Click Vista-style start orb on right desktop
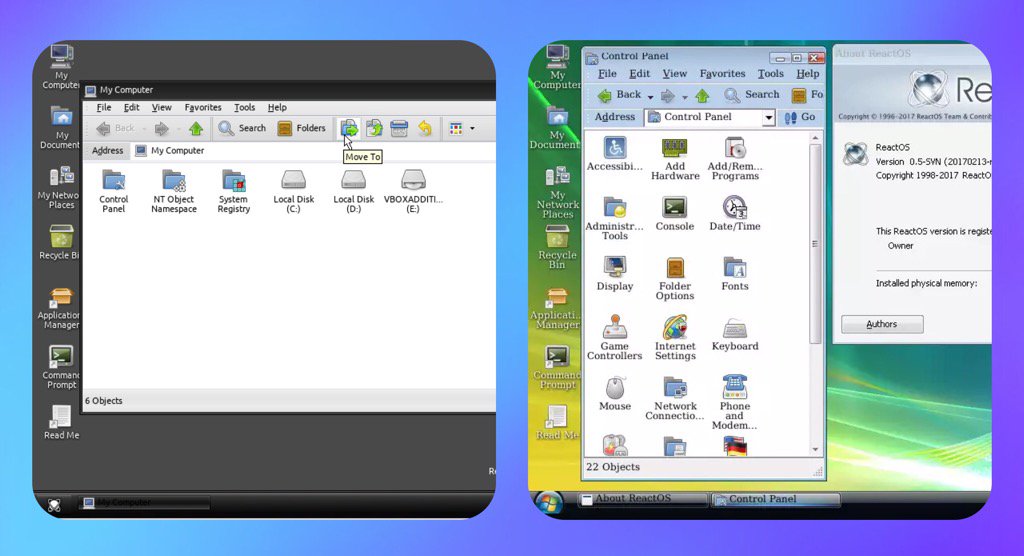1024x556 pixels. pos(549,503)
